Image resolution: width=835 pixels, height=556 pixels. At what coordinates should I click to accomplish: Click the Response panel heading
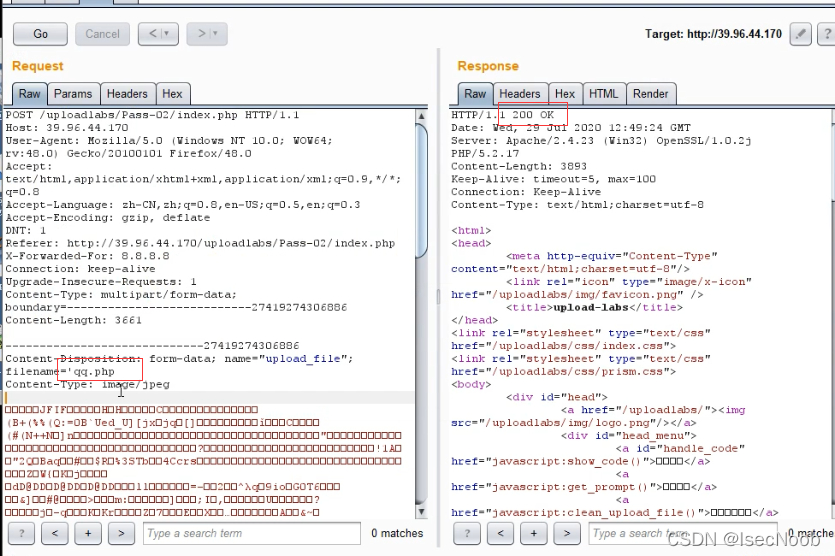488,66
